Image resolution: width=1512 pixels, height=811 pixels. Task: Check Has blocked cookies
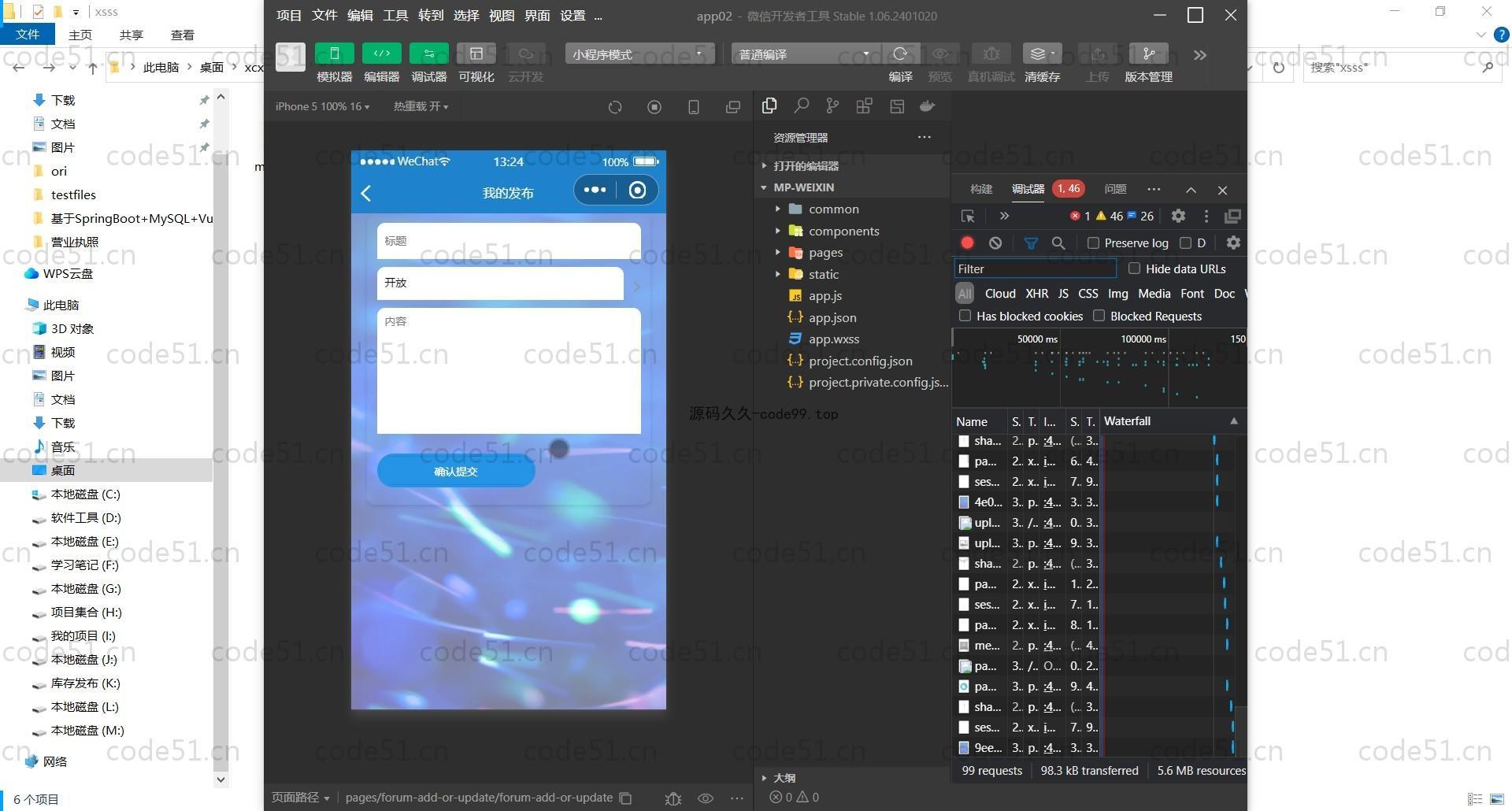[965, 316]
